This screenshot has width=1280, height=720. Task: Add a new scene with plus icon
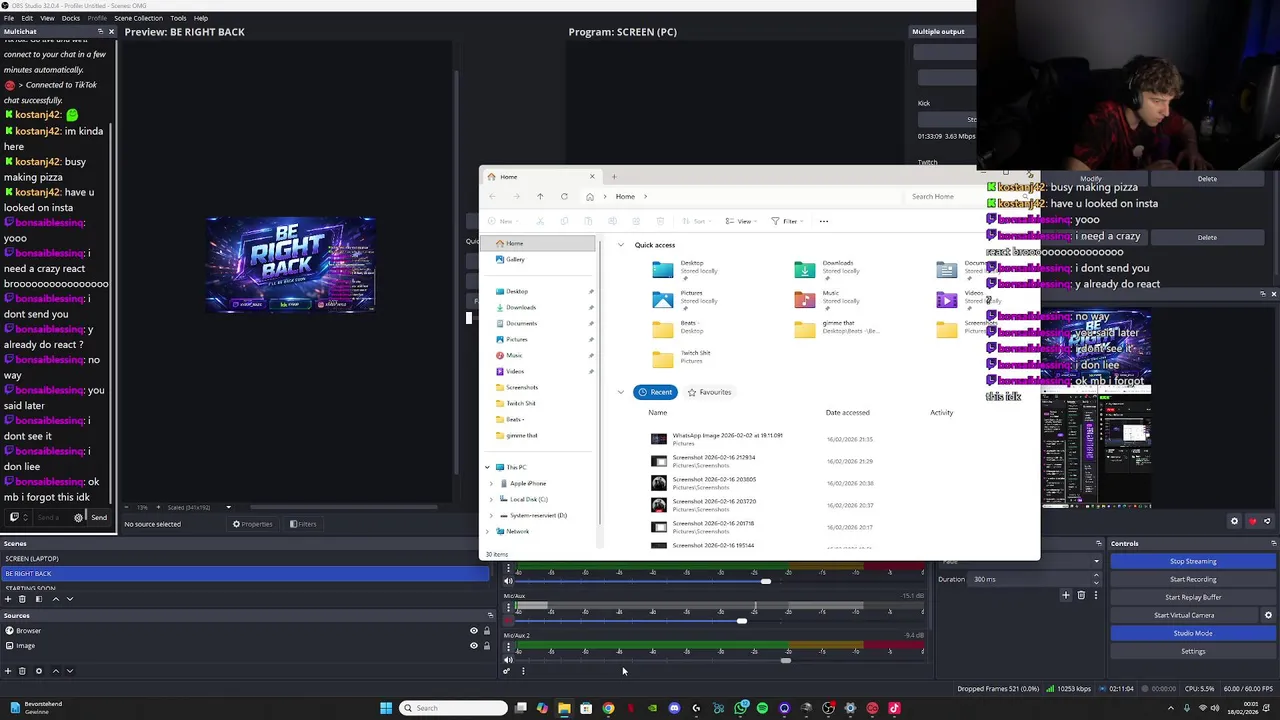click(x=8, y=599)
